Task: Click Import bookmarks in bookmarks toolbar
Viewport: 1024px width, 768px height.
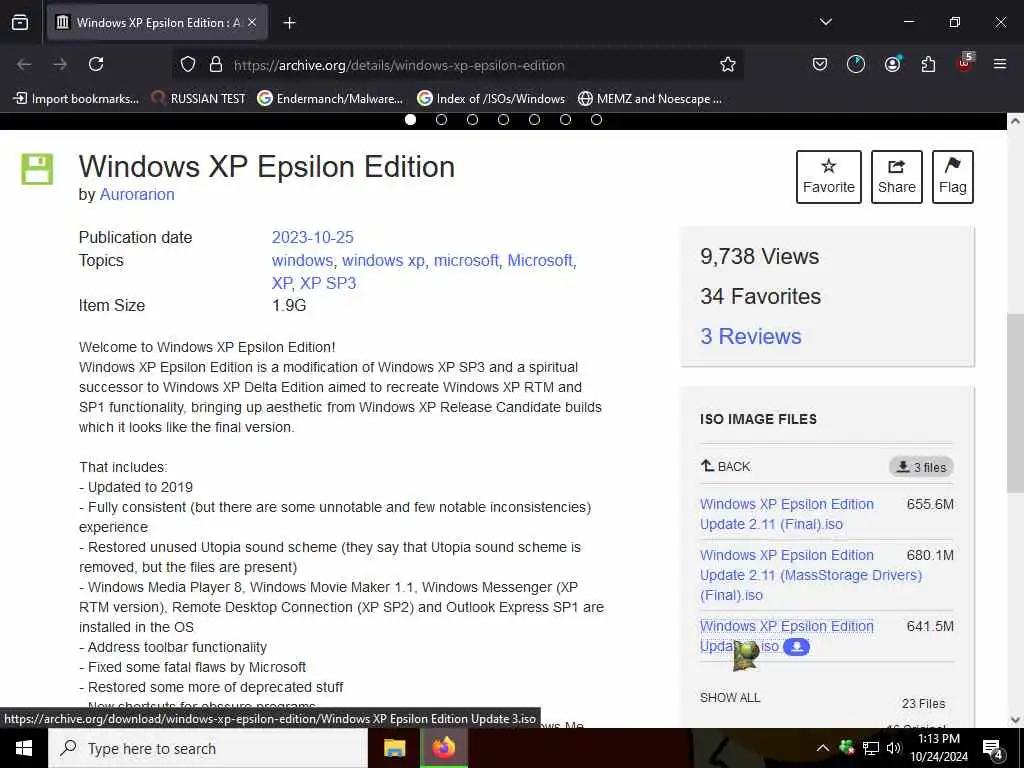Action: (76, 99)
